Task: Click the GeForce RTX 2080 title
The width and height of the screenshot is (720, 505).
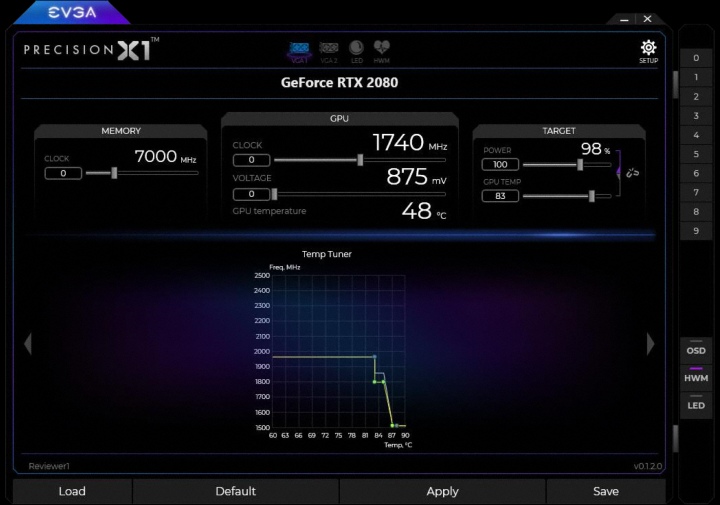Action: 339,83
